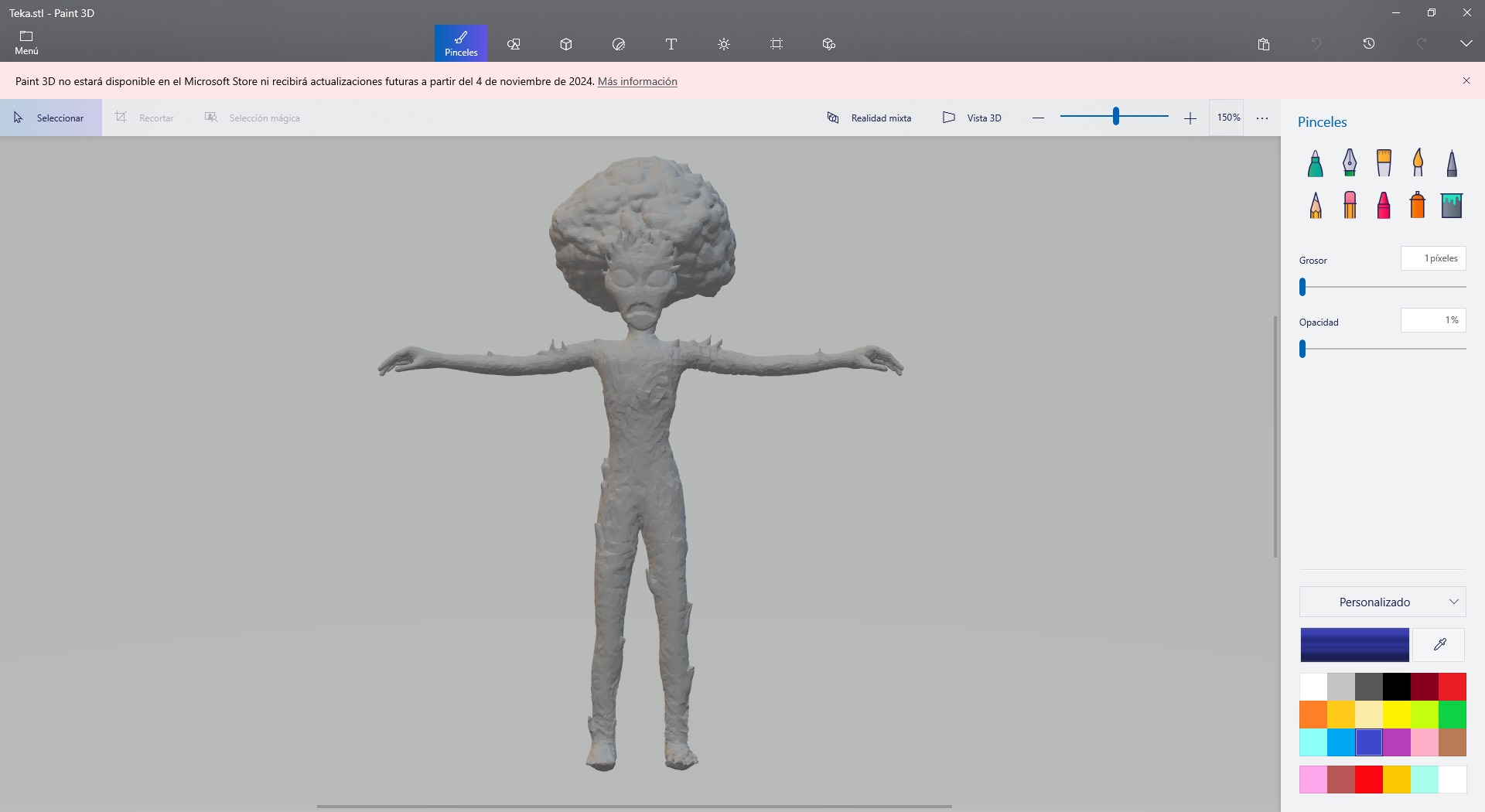Pick the dark red color swatch

point(1425,687)
